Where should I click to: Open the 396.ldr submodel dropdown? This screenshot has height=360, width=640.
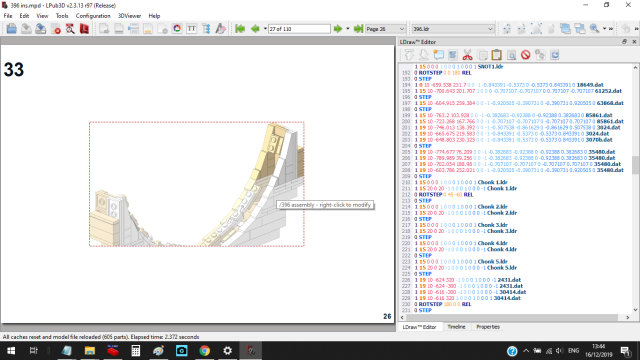coord(453,29)
